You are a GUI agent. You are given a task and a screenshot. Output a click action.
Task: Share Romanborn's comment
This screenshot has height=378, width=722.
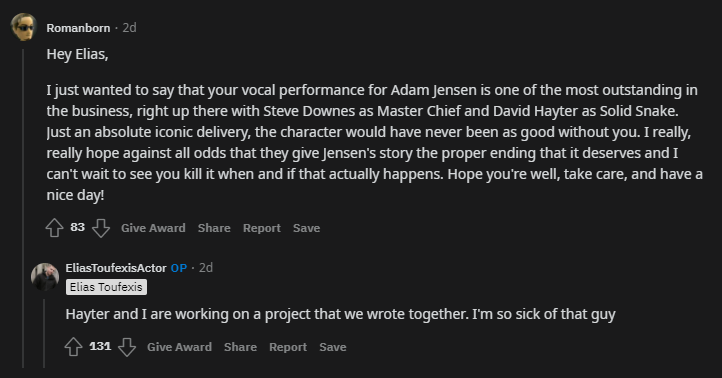[214, 228]
